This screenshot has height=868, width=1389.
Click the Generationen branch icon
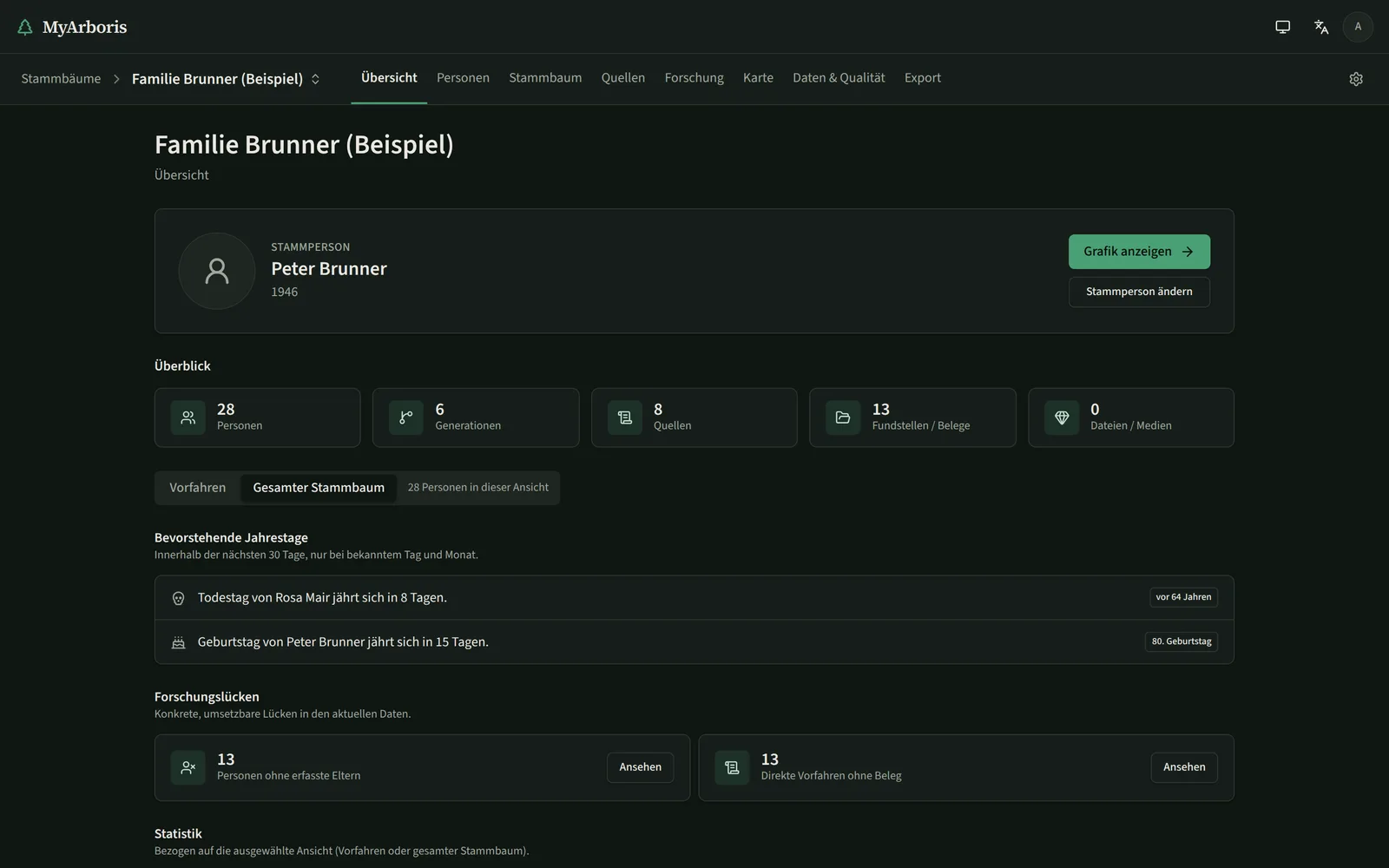pyautogui.click(x=406, y=418)
